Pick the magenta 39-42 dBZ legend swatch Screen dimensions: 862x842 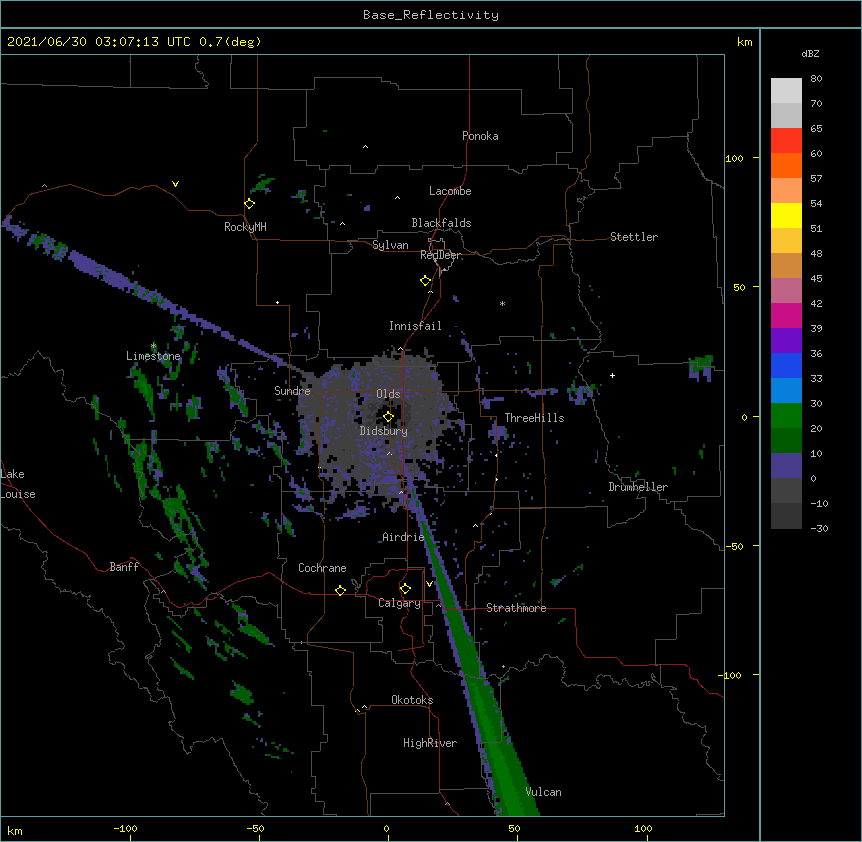(x=786, y=315)
